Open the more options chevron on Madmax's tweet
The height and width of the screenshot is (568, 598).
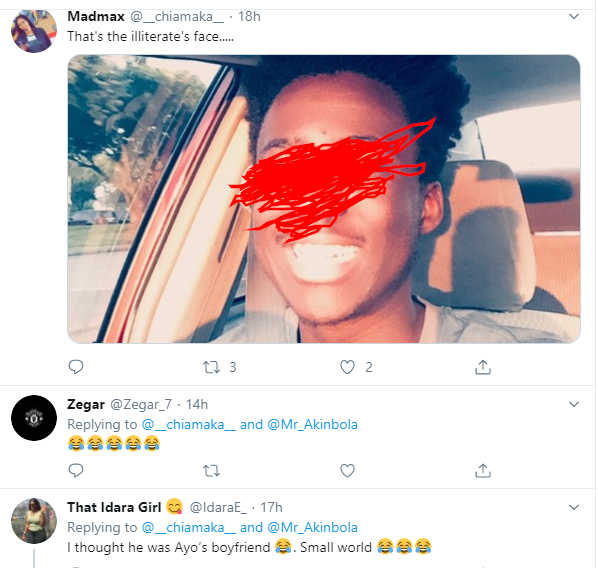[x=574, y=16]
